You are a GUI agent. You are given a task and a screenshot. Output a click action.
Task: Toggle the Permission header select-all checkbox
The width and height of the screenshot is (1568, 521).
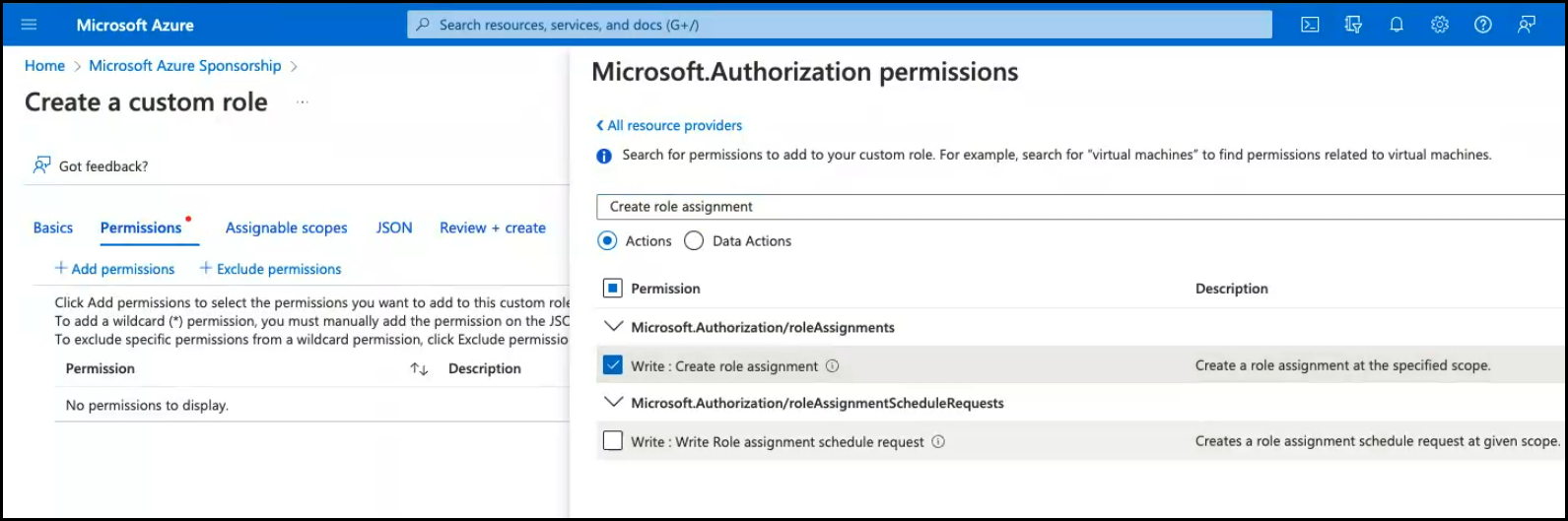[613, 289]
